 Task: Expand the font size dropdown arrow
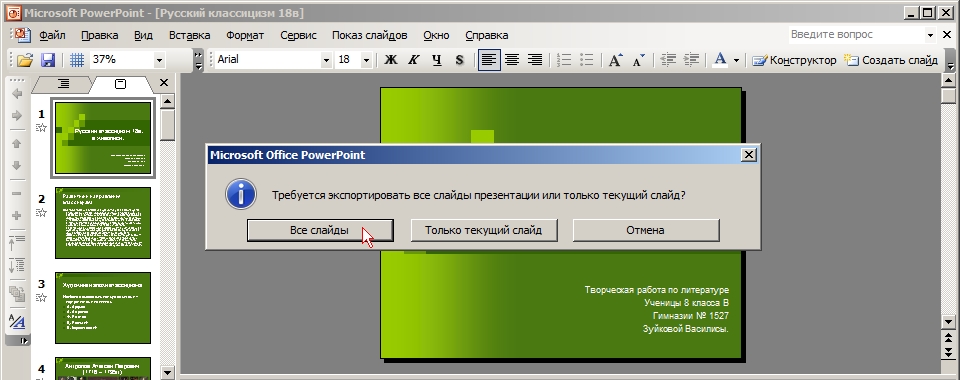pyautogui.click(x=366, y=60)
